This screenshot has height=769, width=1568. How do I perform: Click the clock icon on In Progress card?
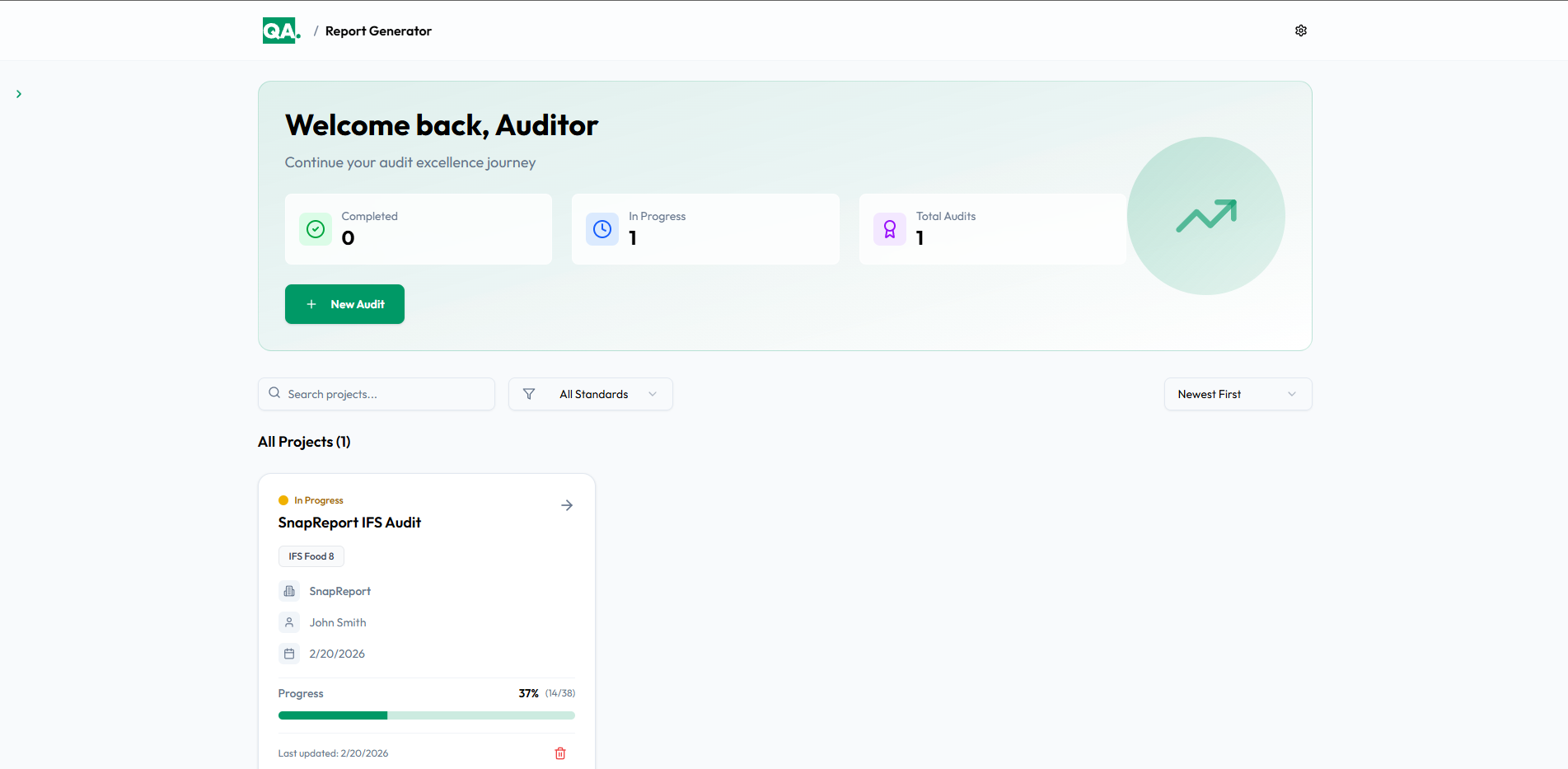pos(602,229)
